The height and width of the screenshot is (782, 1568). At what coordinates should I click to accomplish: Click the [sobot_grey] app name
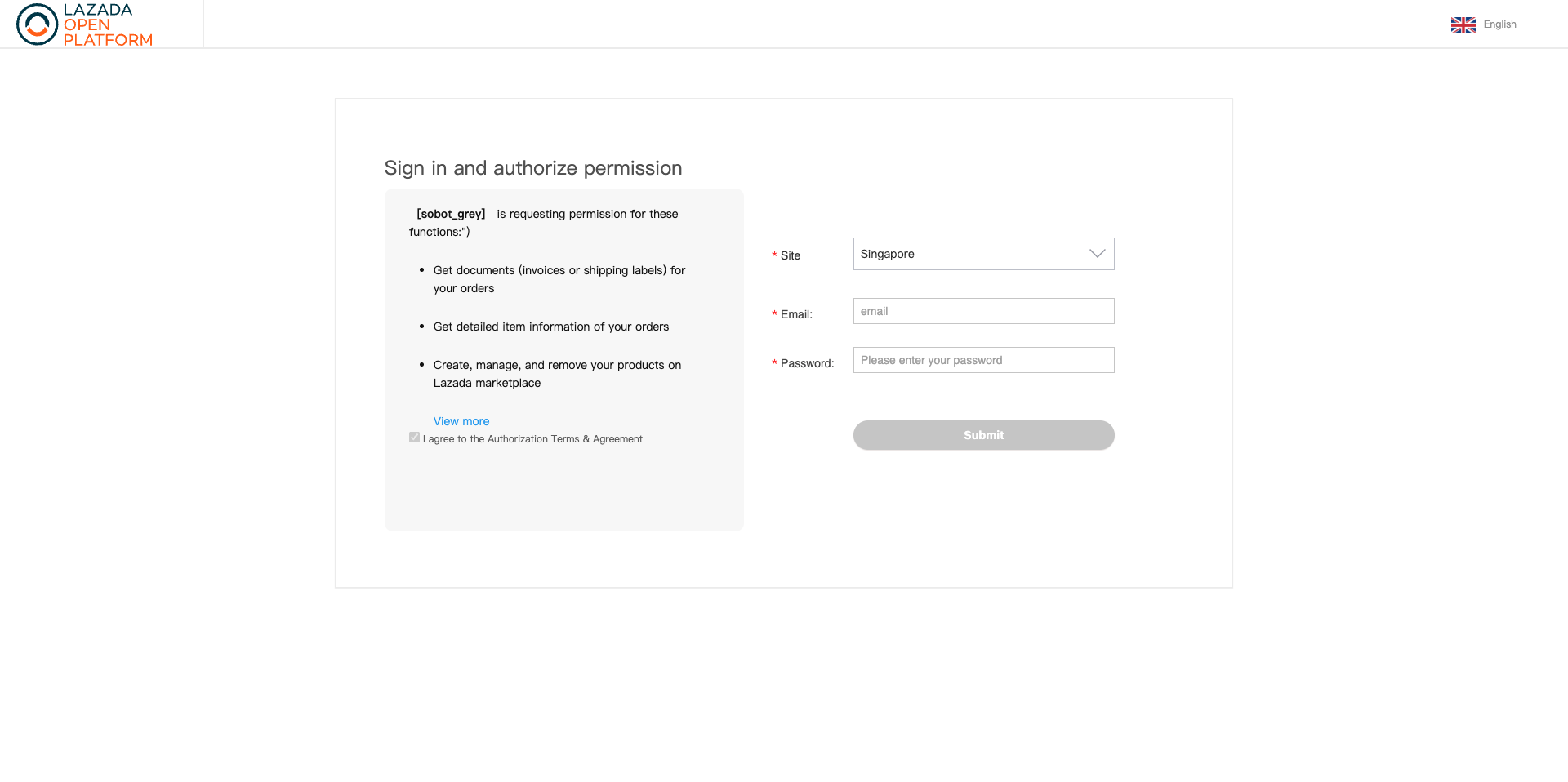(x=451, y=214)
